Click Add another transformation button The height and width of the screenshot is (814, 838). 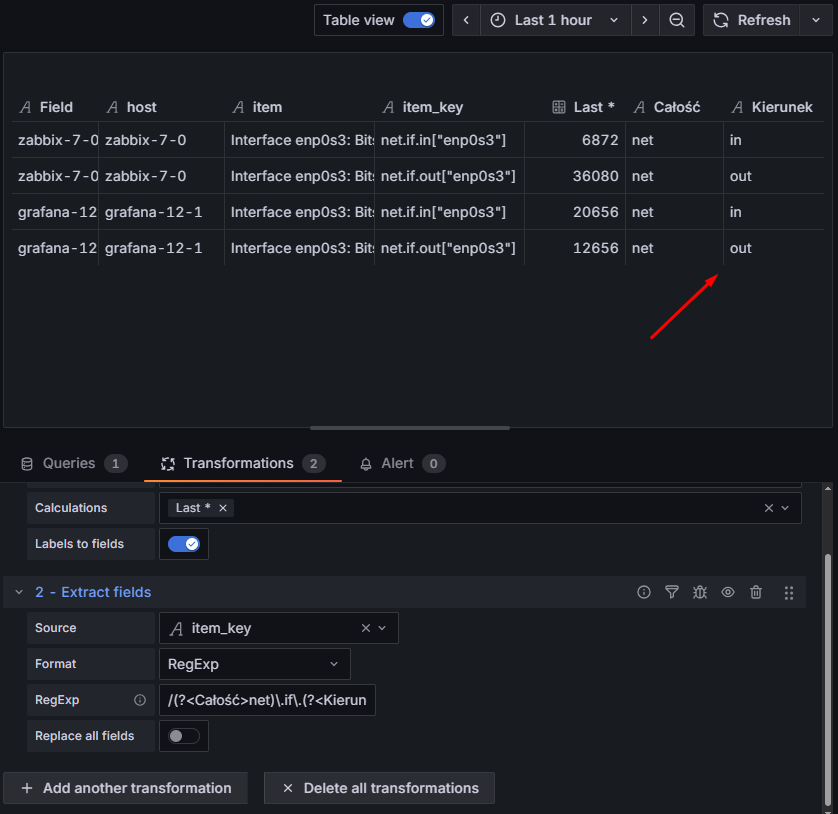coord(126,788)
